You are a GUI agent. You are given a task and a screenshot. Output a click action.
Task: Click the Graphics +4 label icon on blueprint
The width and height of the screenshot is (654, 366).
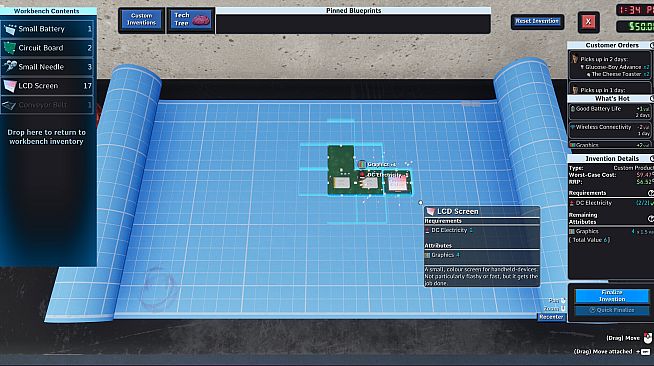(x=362, y=165)
